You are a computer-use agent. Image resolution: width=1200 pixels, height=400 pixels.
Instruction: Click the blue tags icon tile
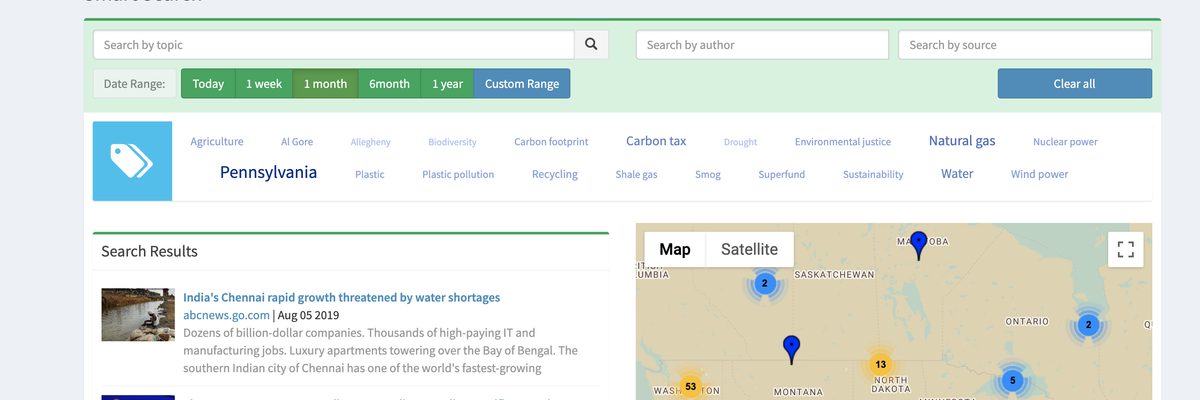(132, 161)
